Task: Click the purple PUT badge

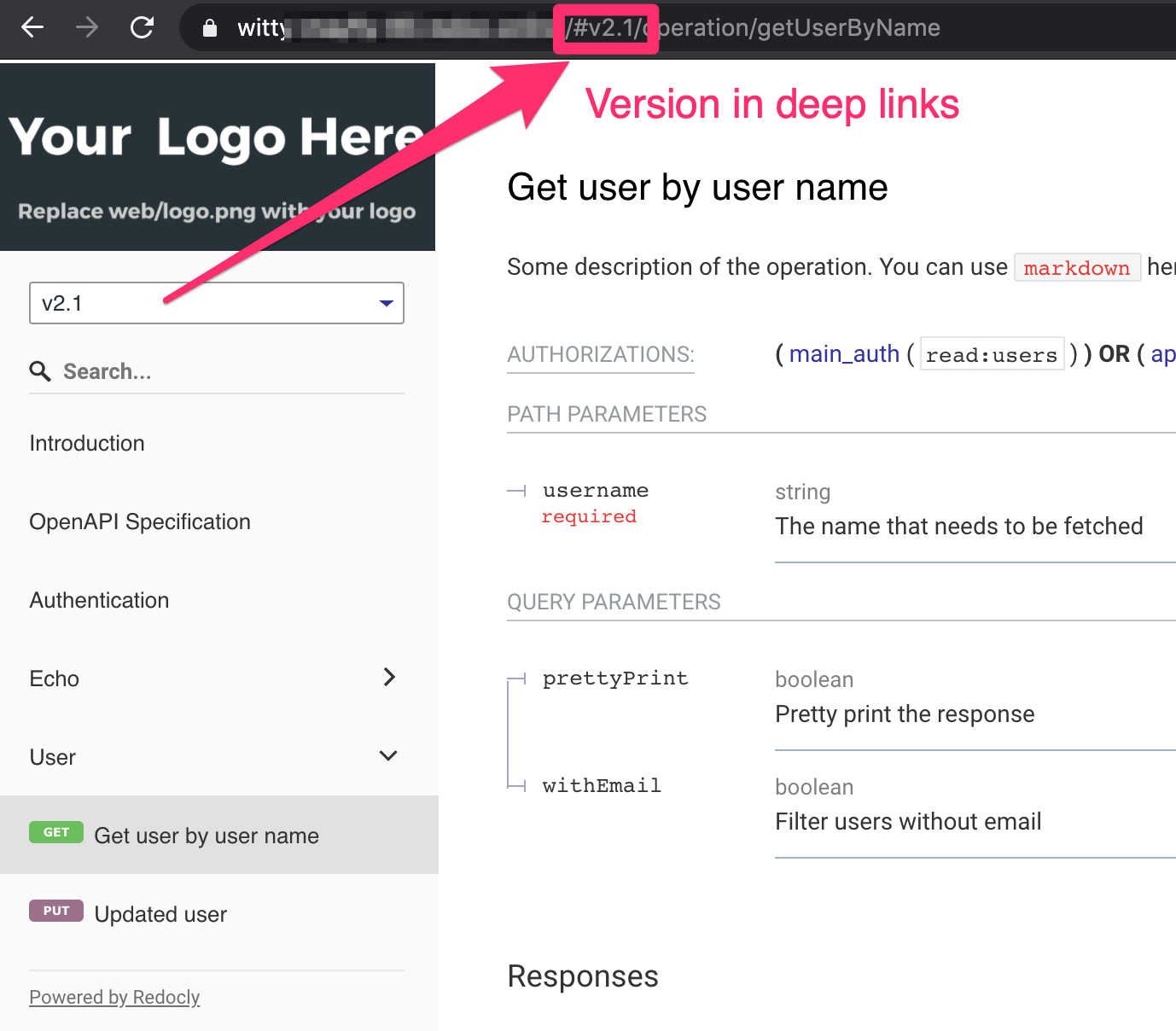Action: click(56, 911)
